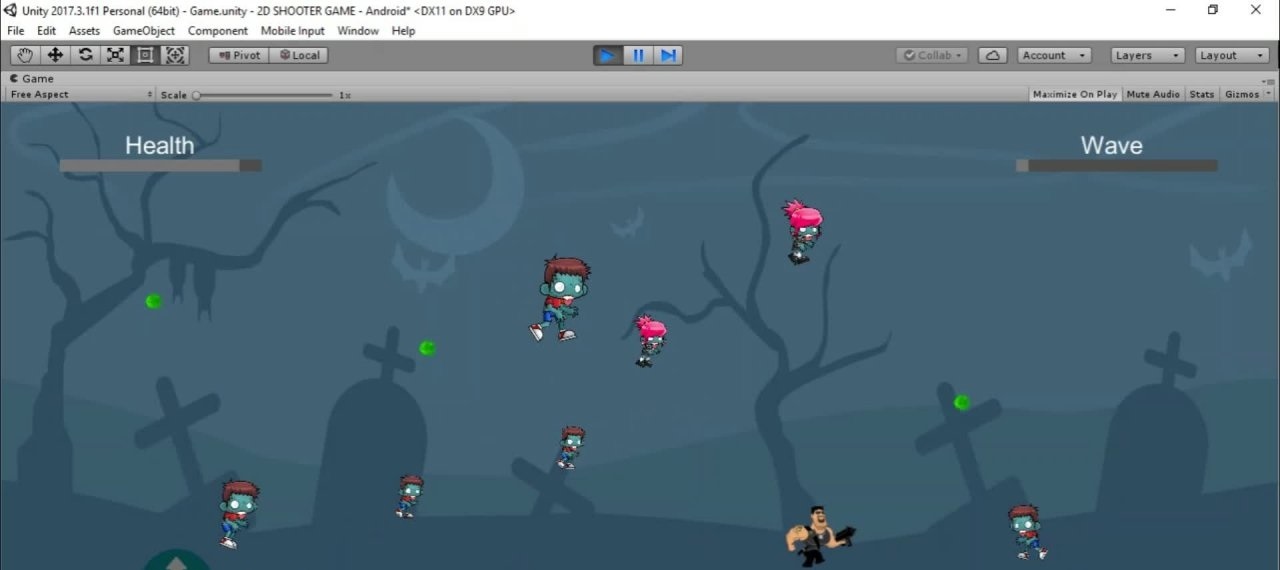Viewport: 1280px width, 570px height.
Task: Select the Hand tool in the toolbar
Action: 25,55
